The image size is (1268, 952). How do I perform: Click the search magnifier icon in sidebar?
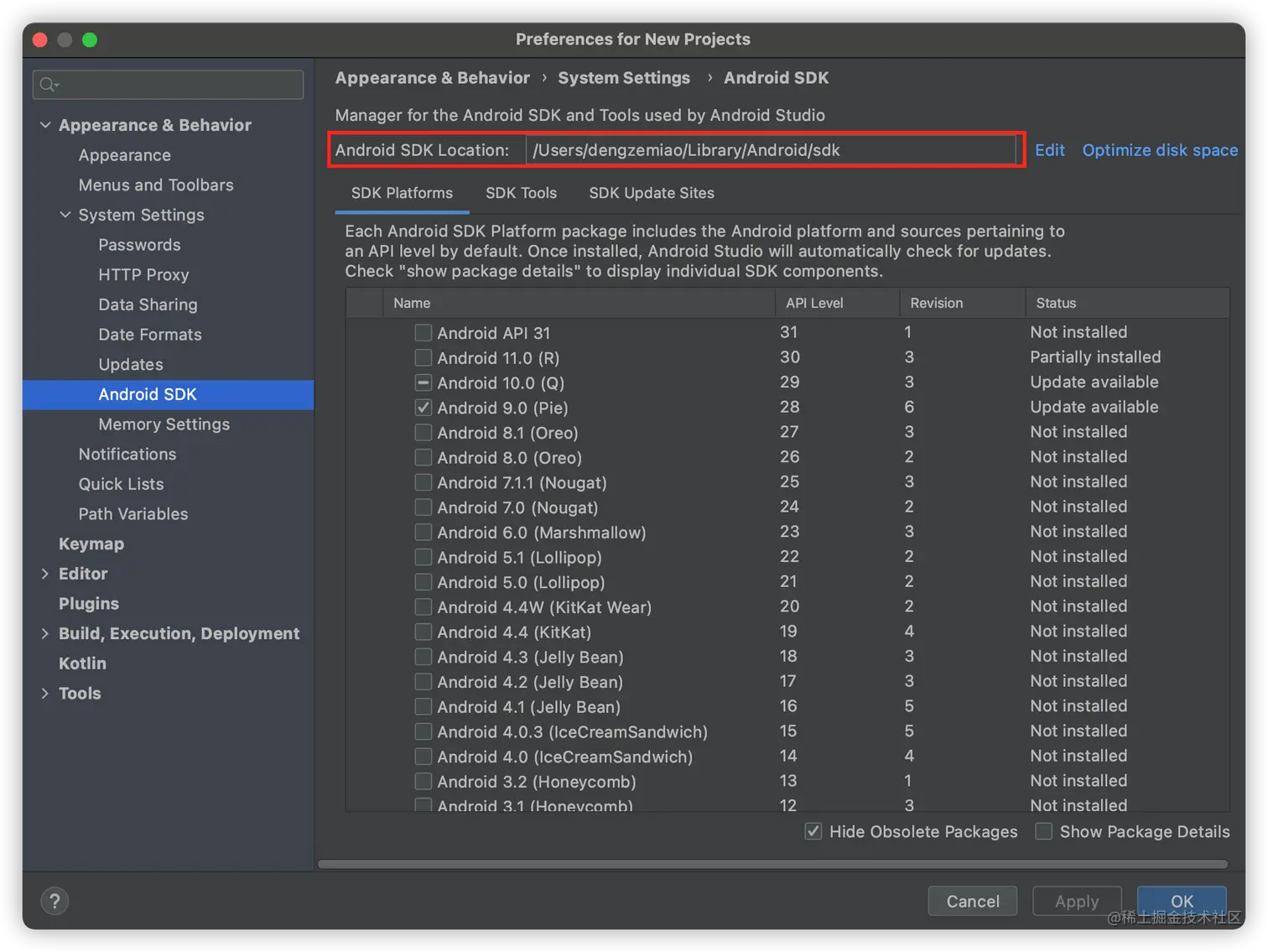[x=49, y=85]
